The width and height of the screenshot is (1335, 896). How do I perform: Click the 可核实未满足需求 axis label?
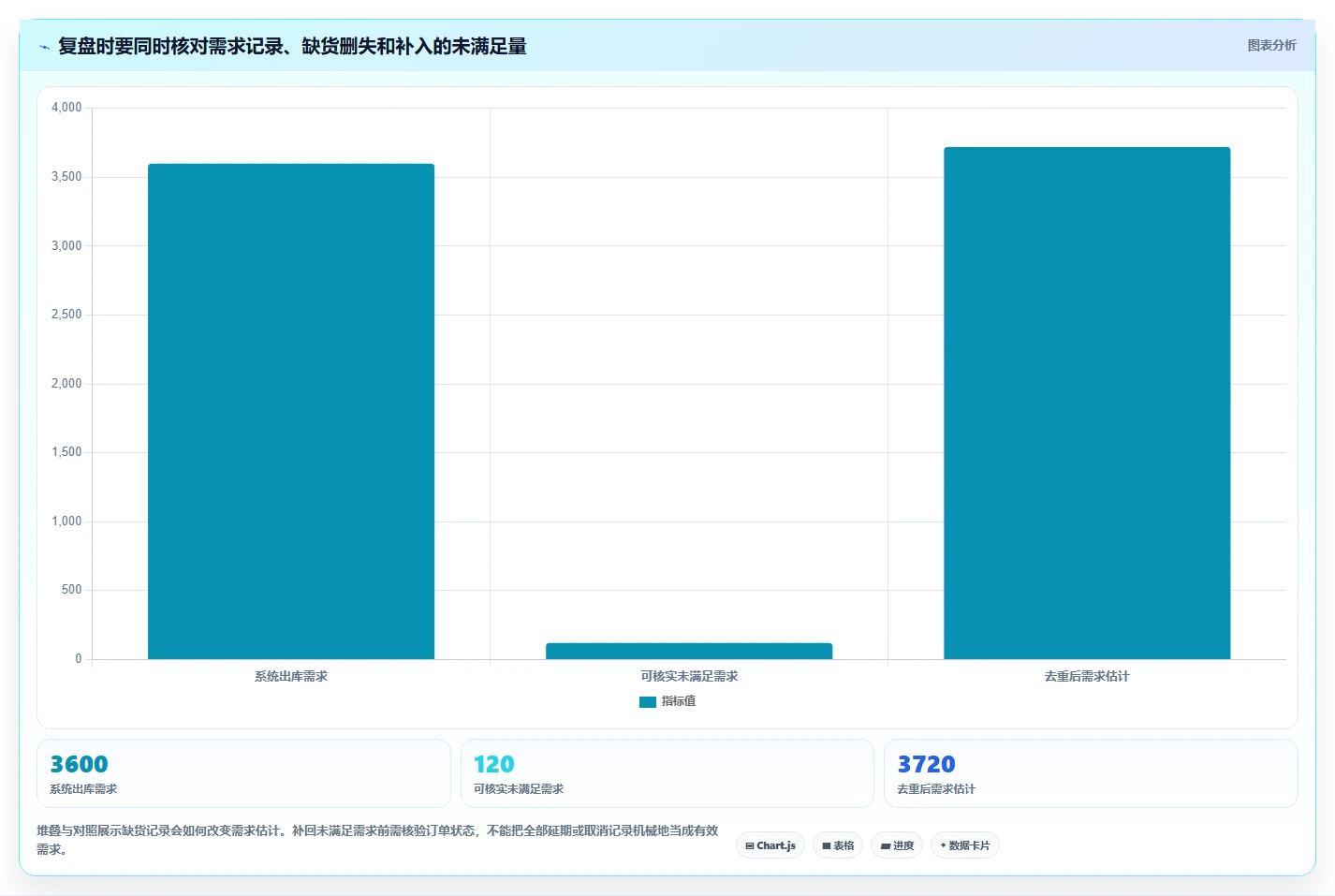[689, 676]
